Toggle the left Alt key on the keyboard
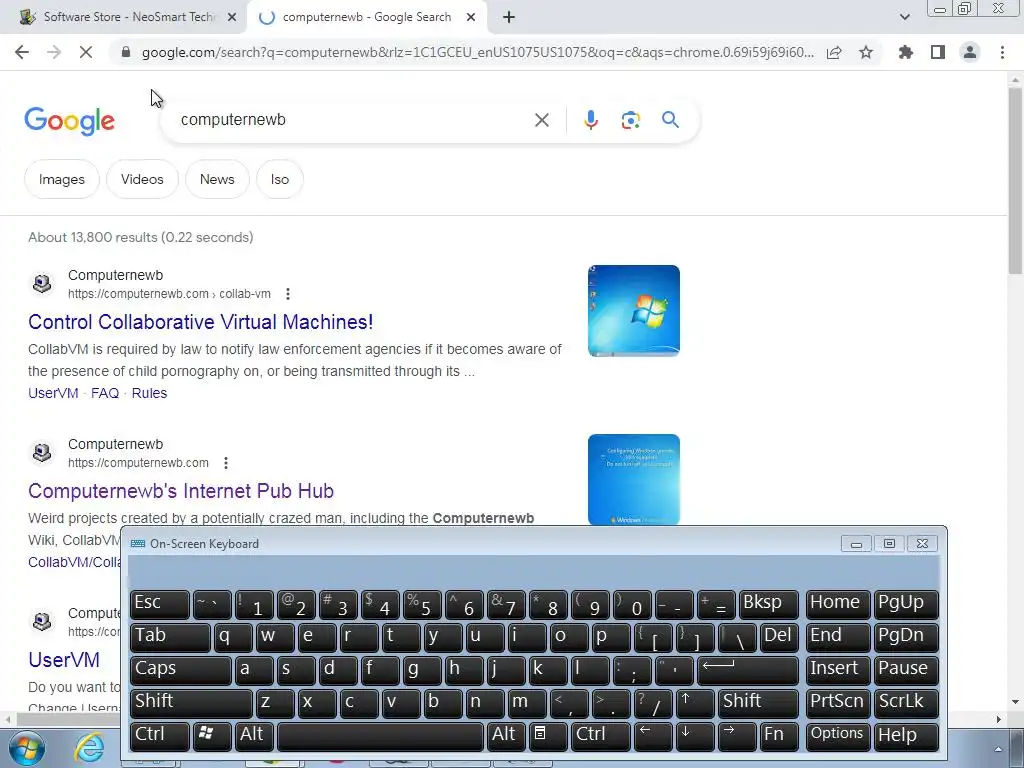Viewport: 1024px width, 768px height. (x=254, y=735)
